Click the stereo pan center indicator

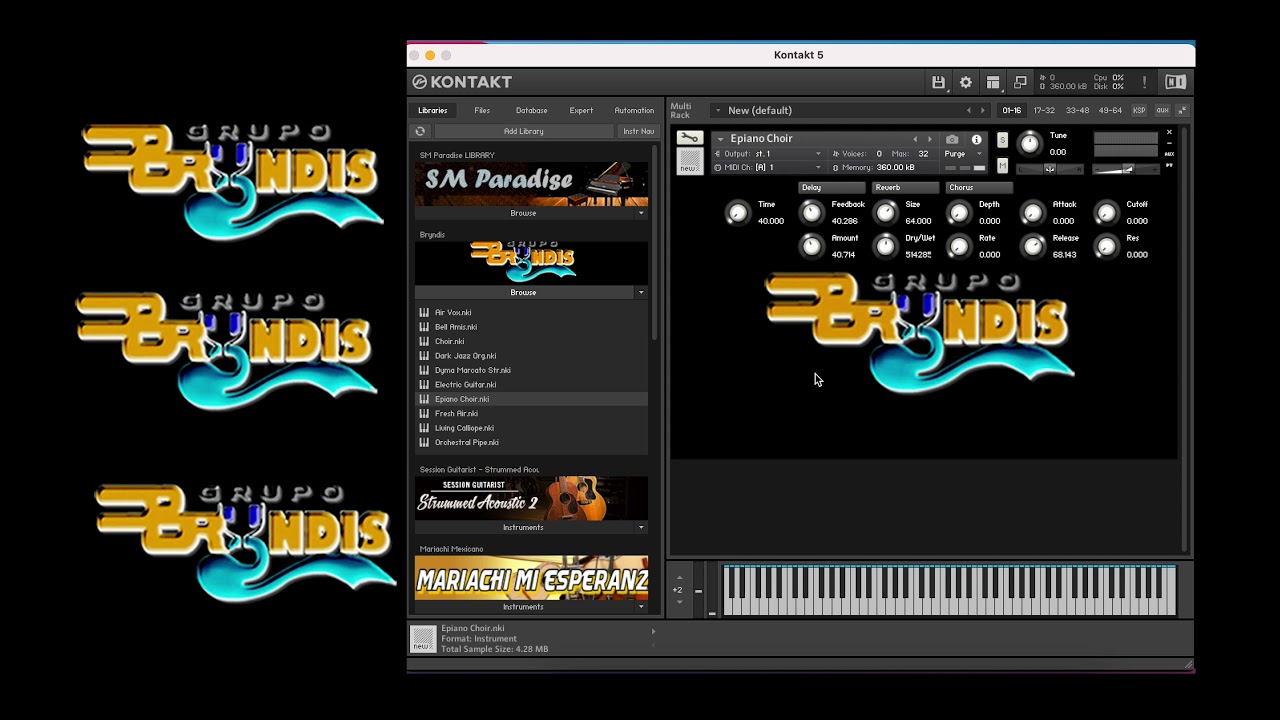tap(1049, 169)
